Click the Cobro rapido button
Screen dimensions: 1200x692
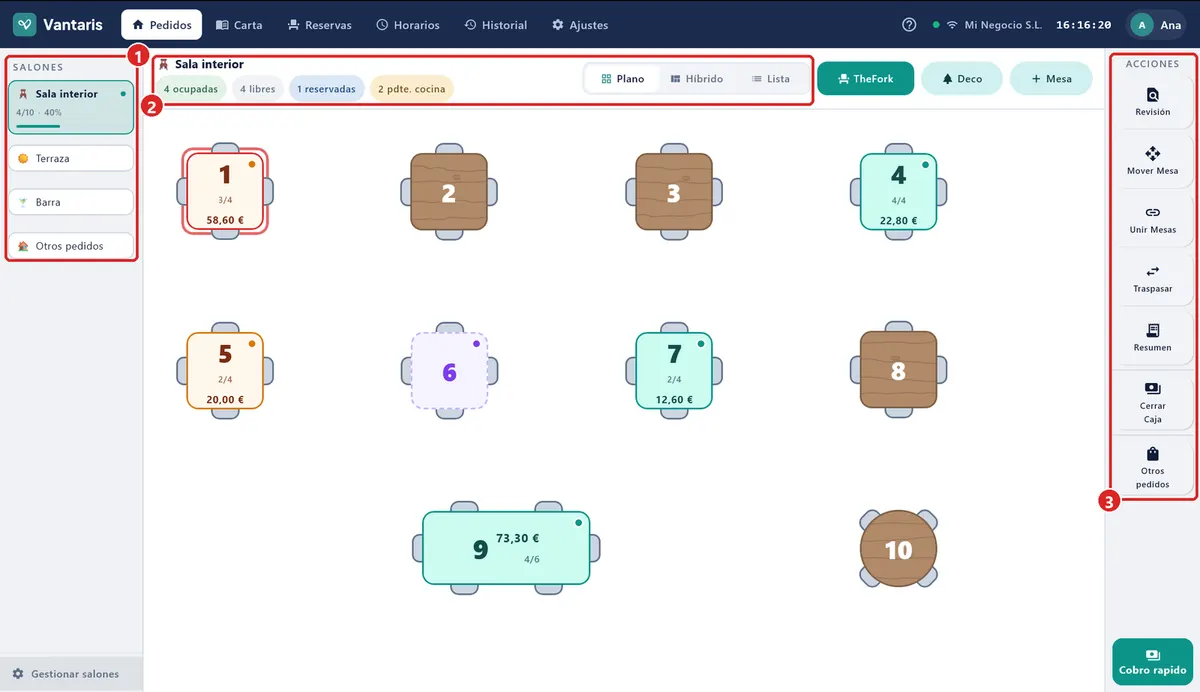1152,663
